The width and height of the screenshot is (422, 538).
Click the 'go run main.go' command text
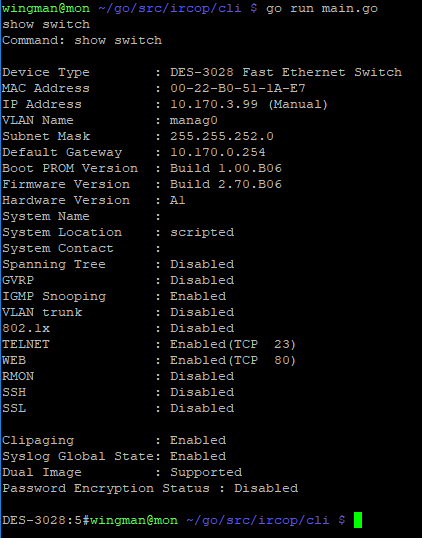tap(322, 8)
